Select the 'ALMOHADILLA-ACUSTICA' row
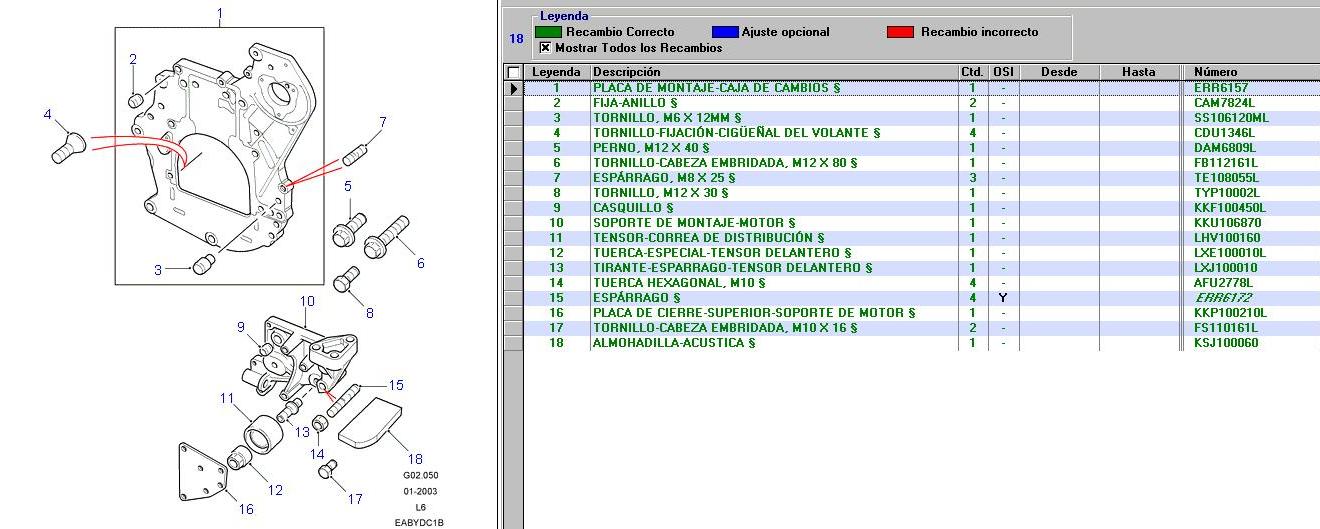Viewport: 1320px width, 529px height. point(674,343)
